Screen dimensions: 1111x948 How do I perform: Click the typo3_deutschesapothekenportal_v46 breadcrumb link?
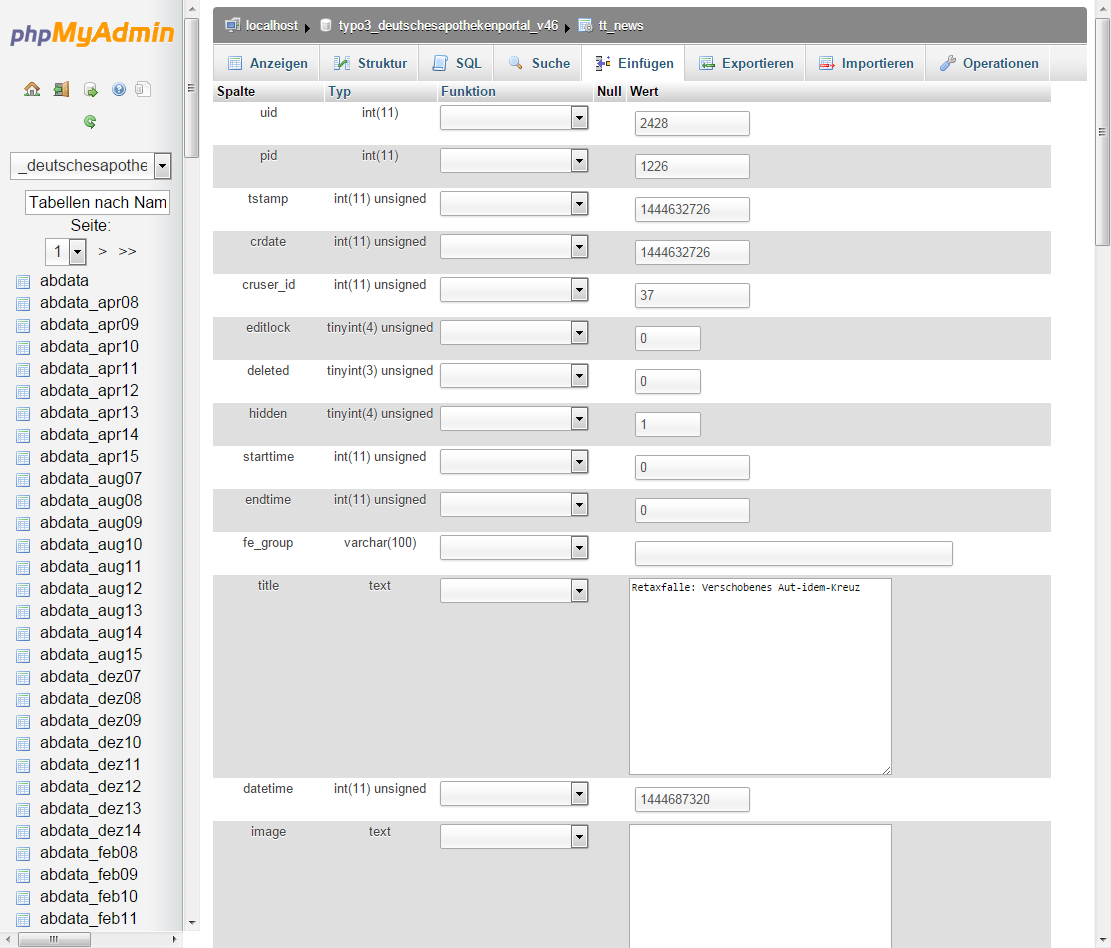pyautogui.click(x=448, y=25)
